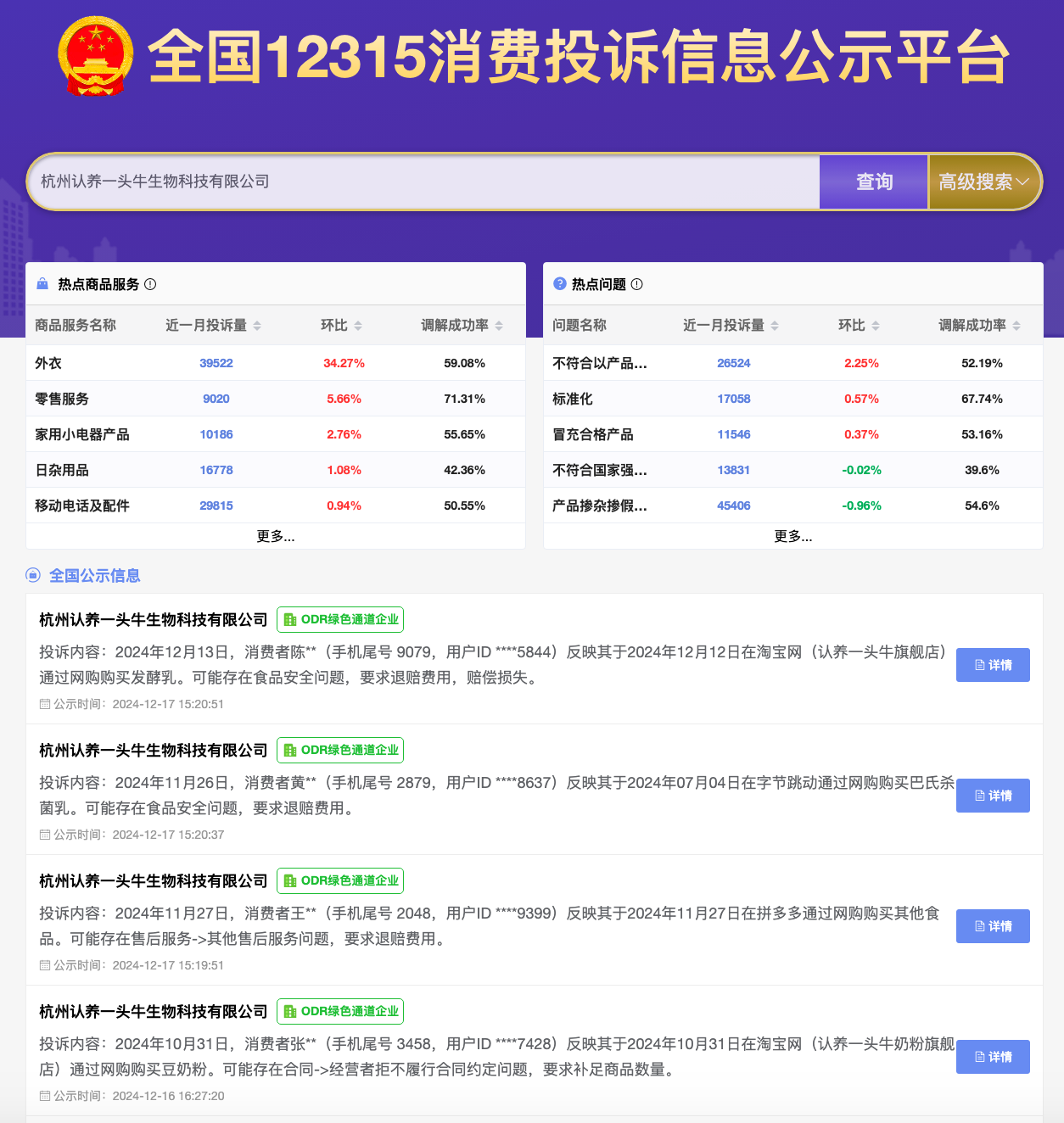Focus the company name search field
The image size is (1064, 1123).
(424, 182)
